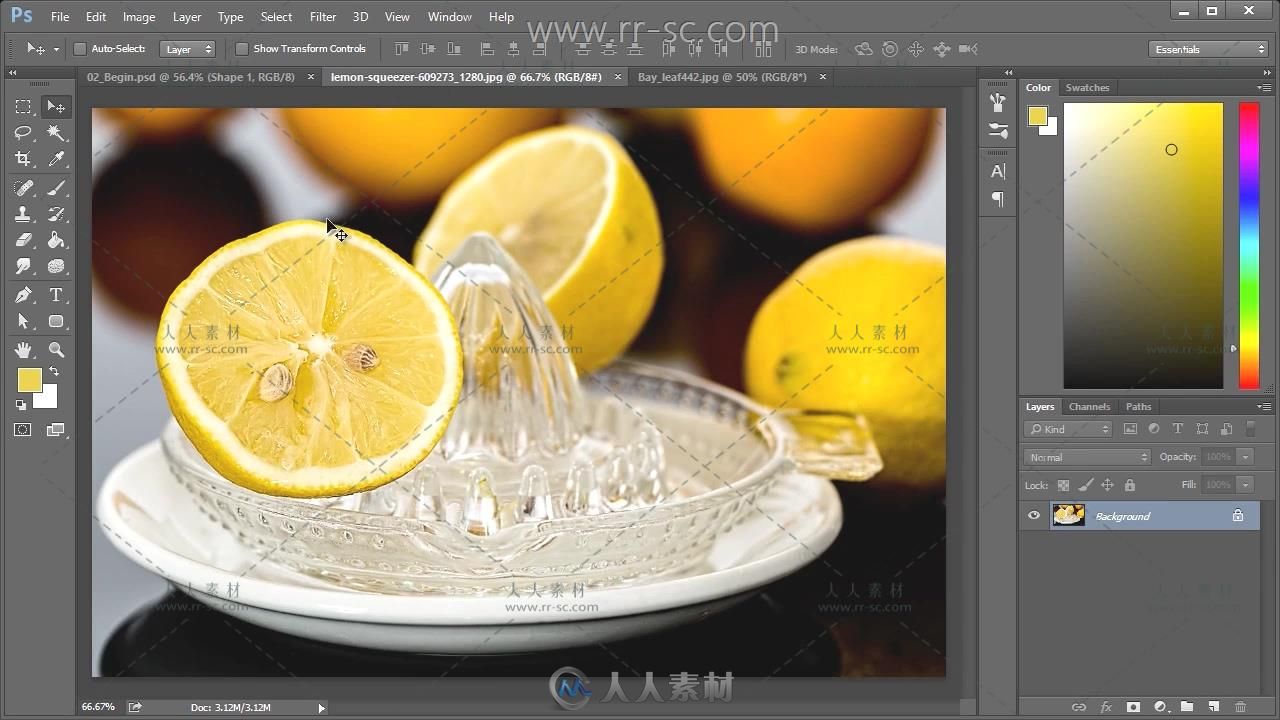1280x720 pixels.
Task: Open the Paragraph panel icon
Action: click(998, 199)
